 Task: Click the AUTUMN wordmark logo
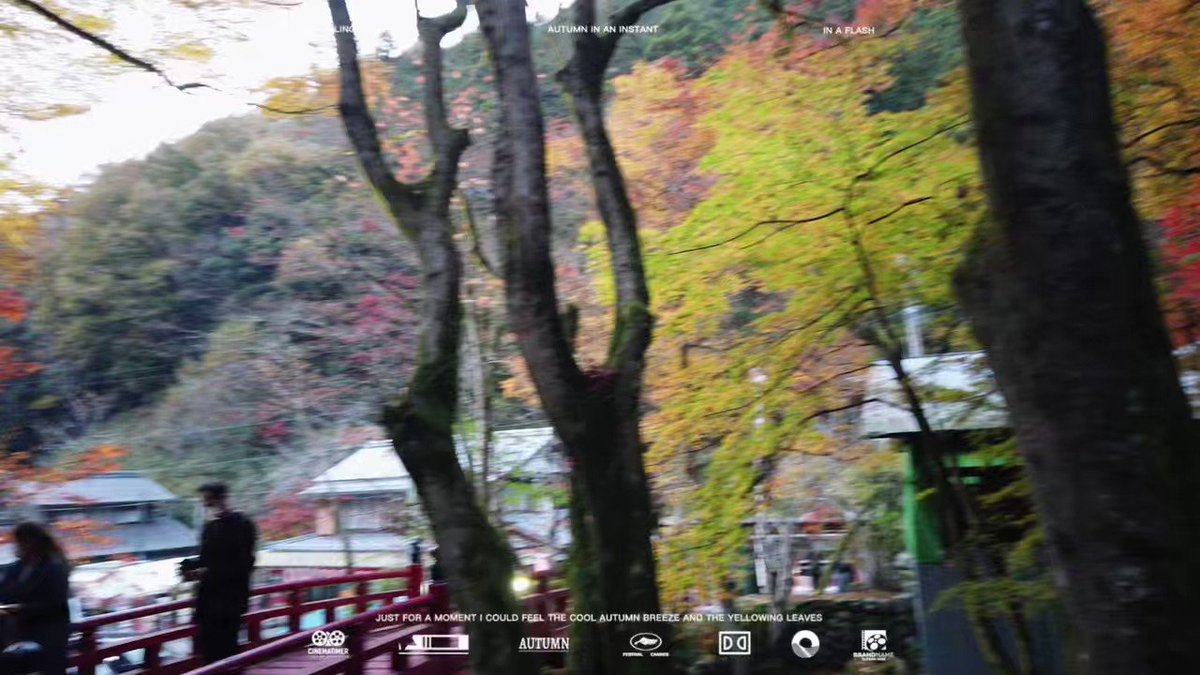click(x=543, y=644)
